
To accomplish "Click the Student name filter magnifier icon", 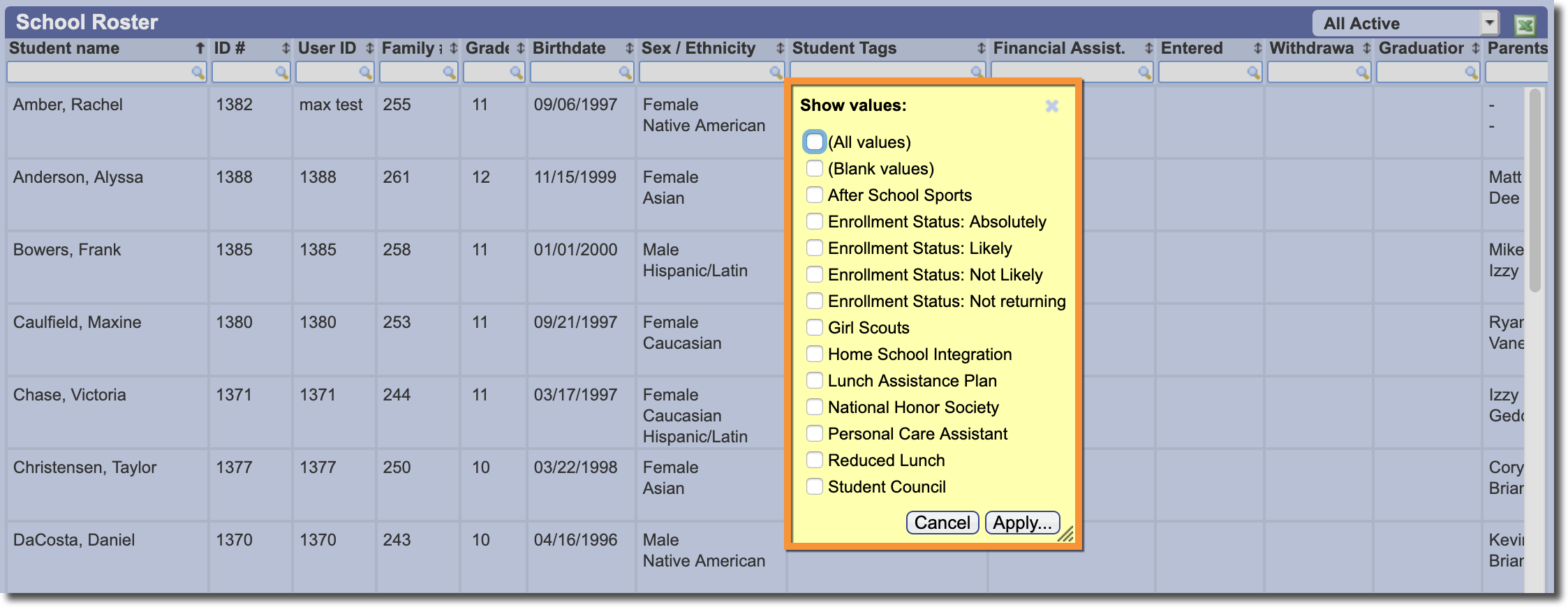I will [198, 73].
